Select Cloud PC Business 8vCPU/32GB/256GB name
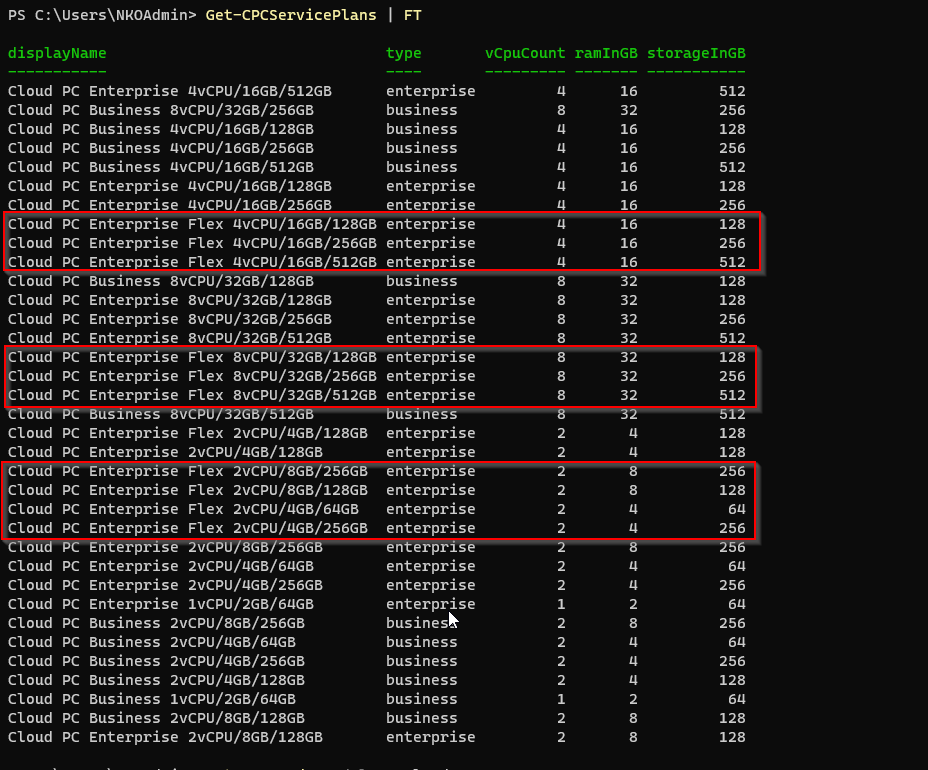The height and width of the screenshot is (770, 928). point(160,110)
